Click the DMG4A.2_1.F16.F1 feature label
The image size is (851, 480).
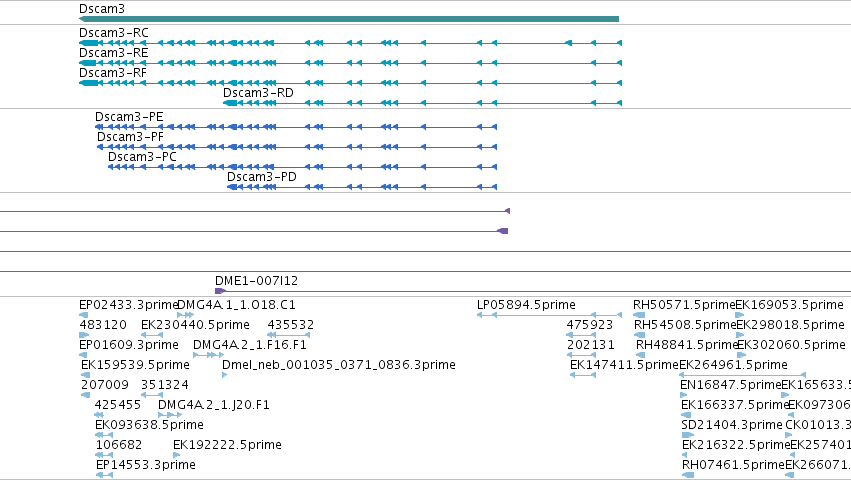250,345
